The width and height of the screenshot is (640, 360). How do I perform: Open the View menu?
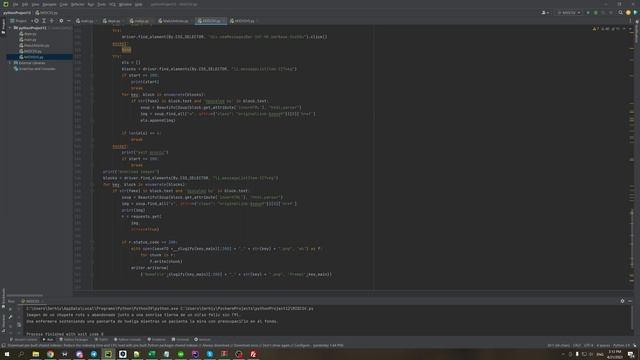36,4
